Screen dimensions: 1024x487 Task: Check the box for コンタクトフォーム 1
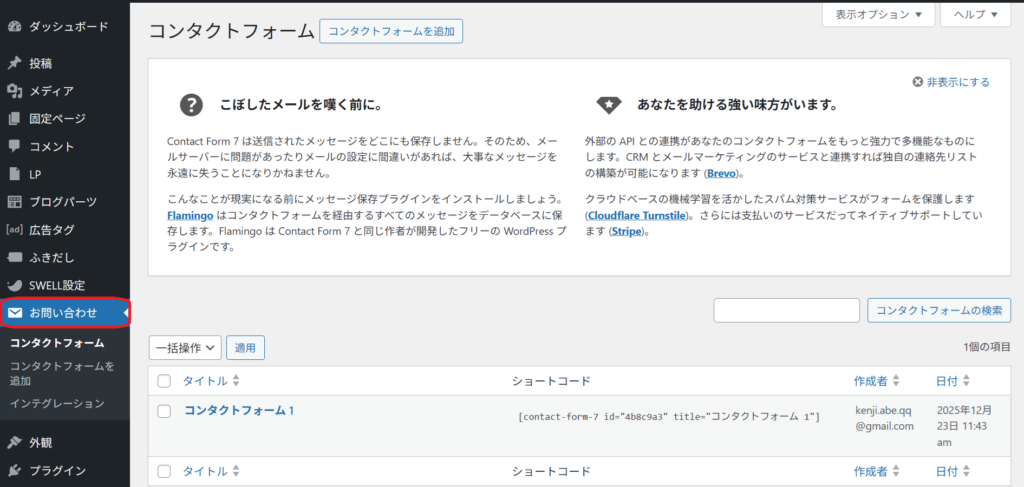[x=165, y=411]
